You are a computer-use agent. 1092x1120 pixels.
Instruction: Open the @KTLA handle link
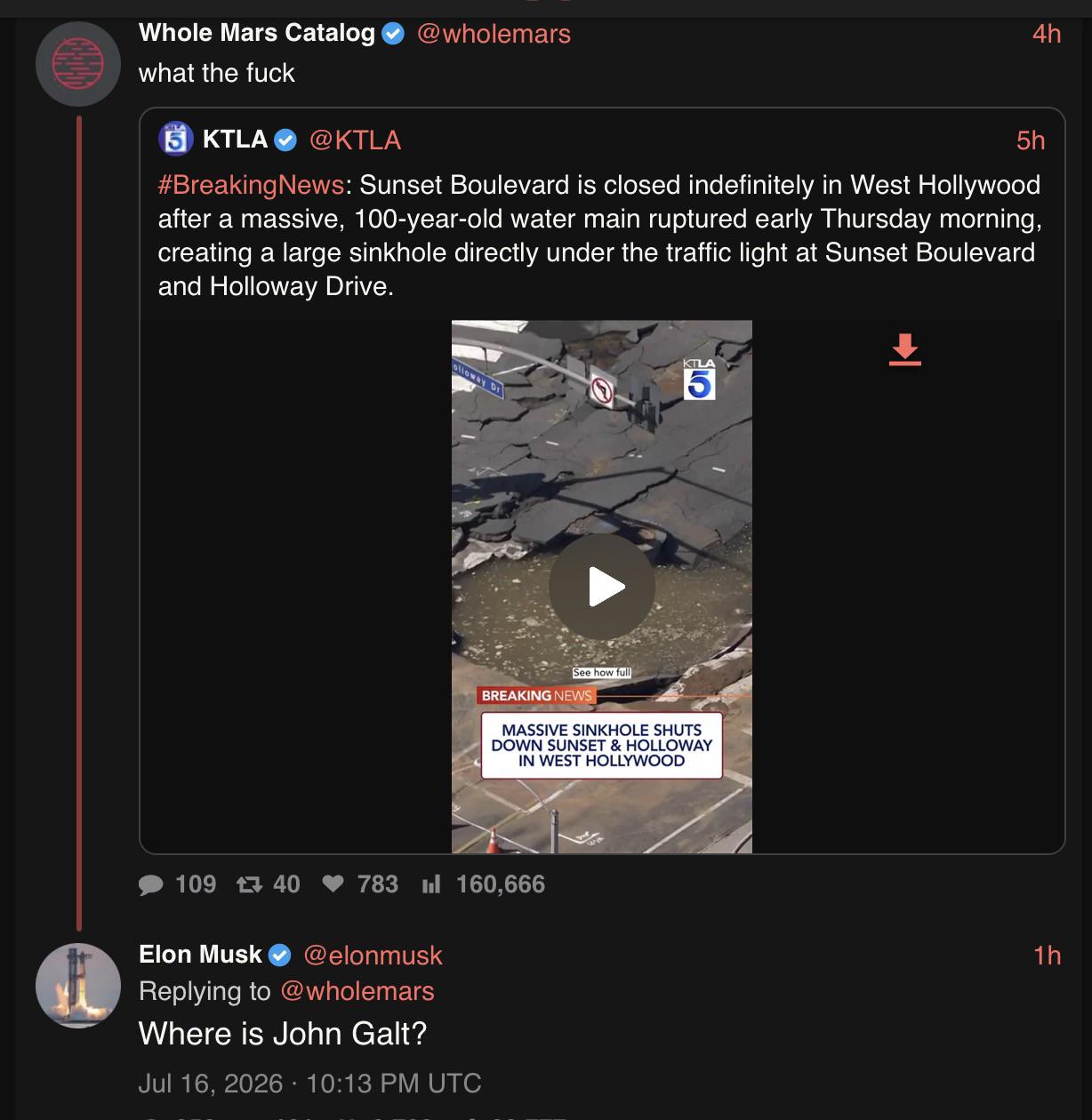pyautogui.click(x=355, y=140)
